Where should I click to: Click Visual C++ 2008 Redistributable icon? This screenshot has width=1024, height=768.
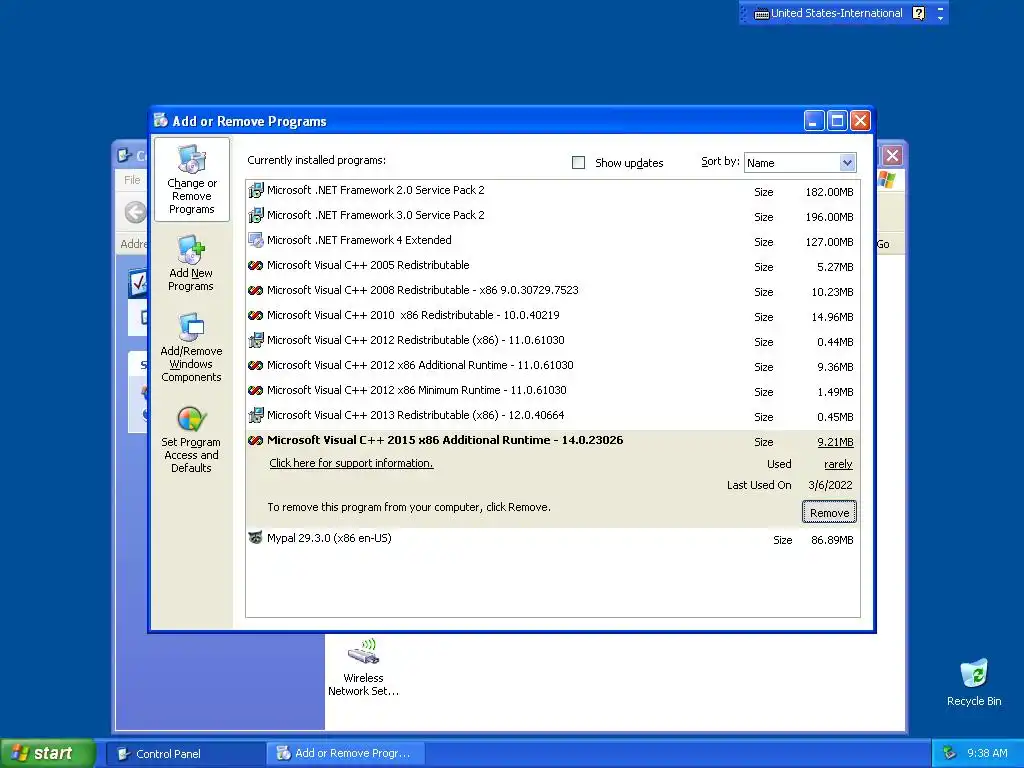[256, 291]
